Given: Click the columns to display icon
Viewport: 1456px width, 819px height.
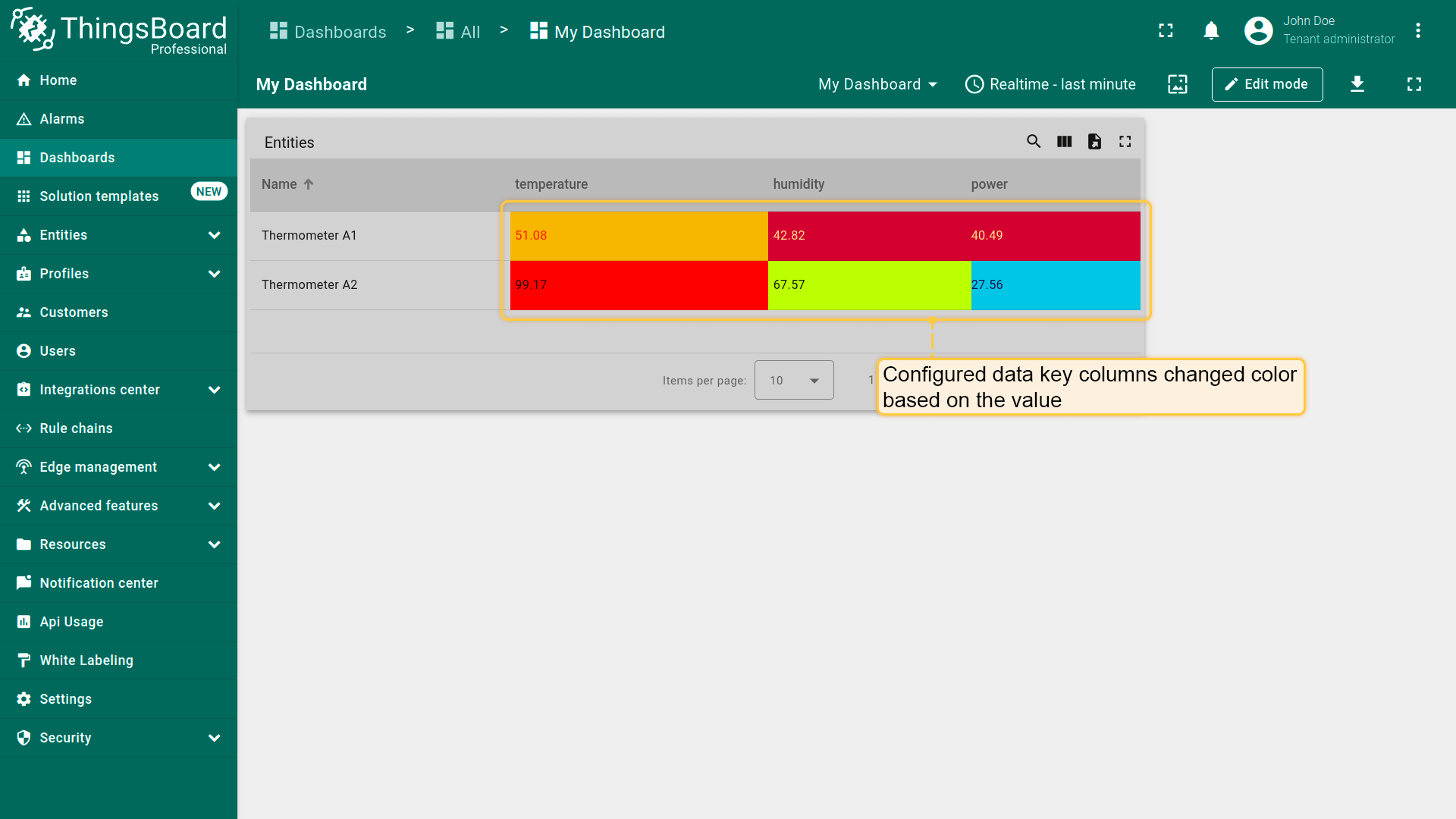Looking at the screenshot, I should (x=1064, y=142).
